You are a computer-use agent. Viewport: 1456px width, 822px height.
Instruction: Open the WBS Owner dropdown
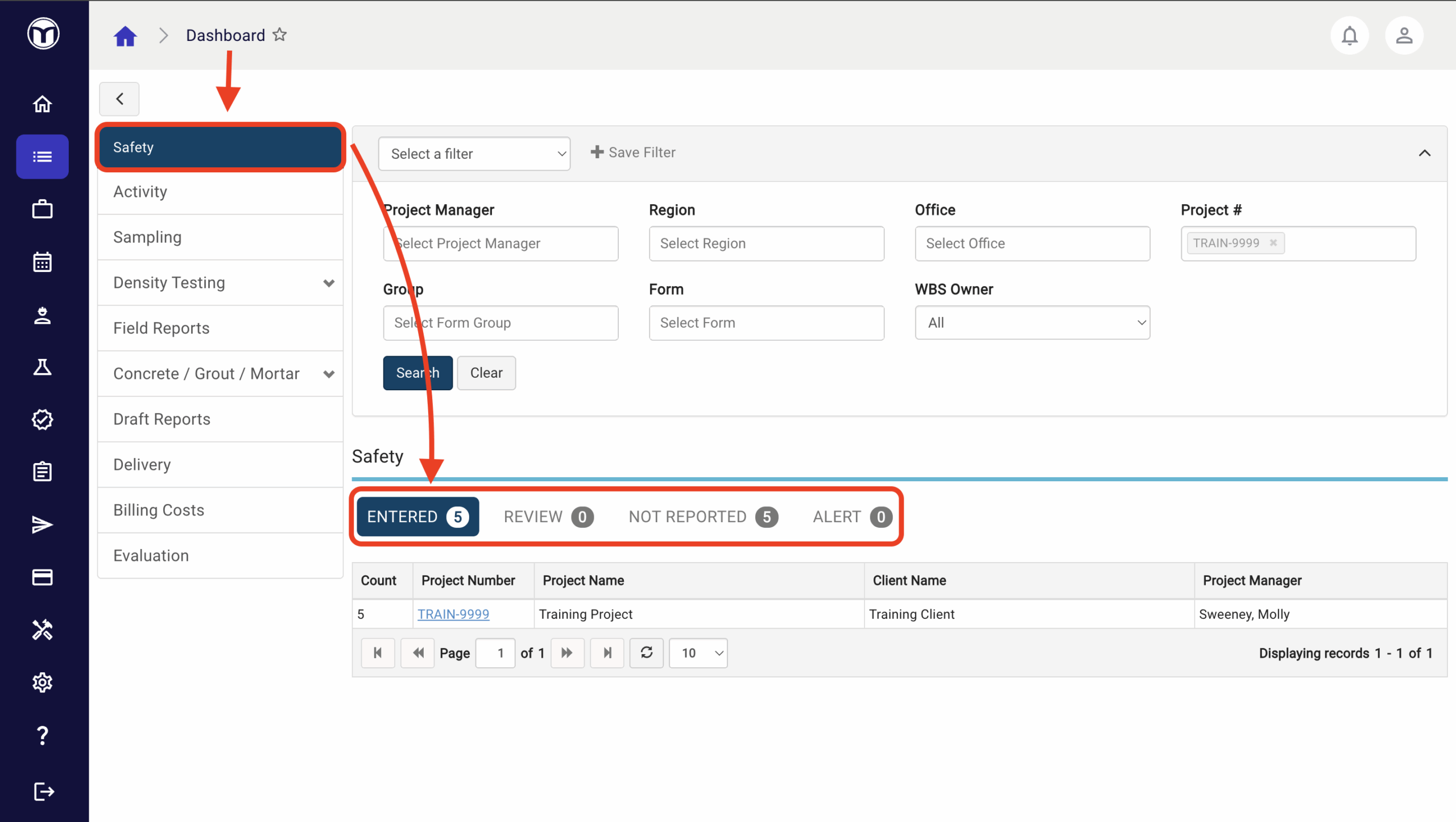tap(1032, 323)
